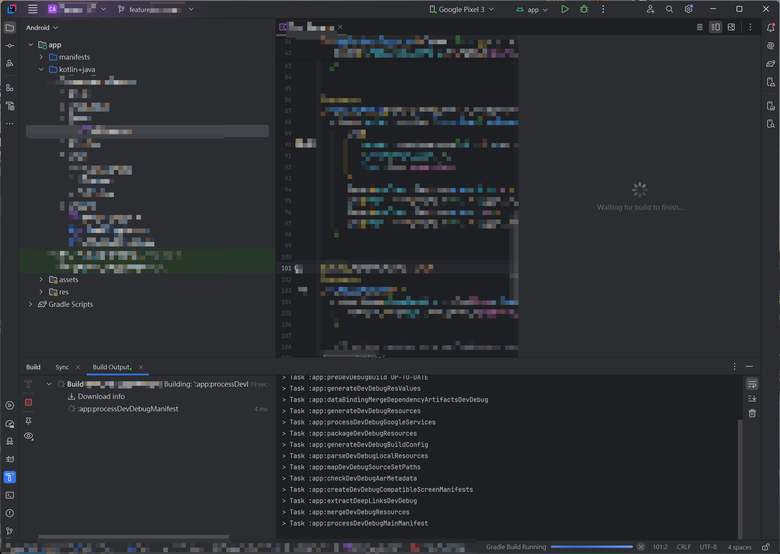Switch editor to Design-only view

click(x=731, y=27)
